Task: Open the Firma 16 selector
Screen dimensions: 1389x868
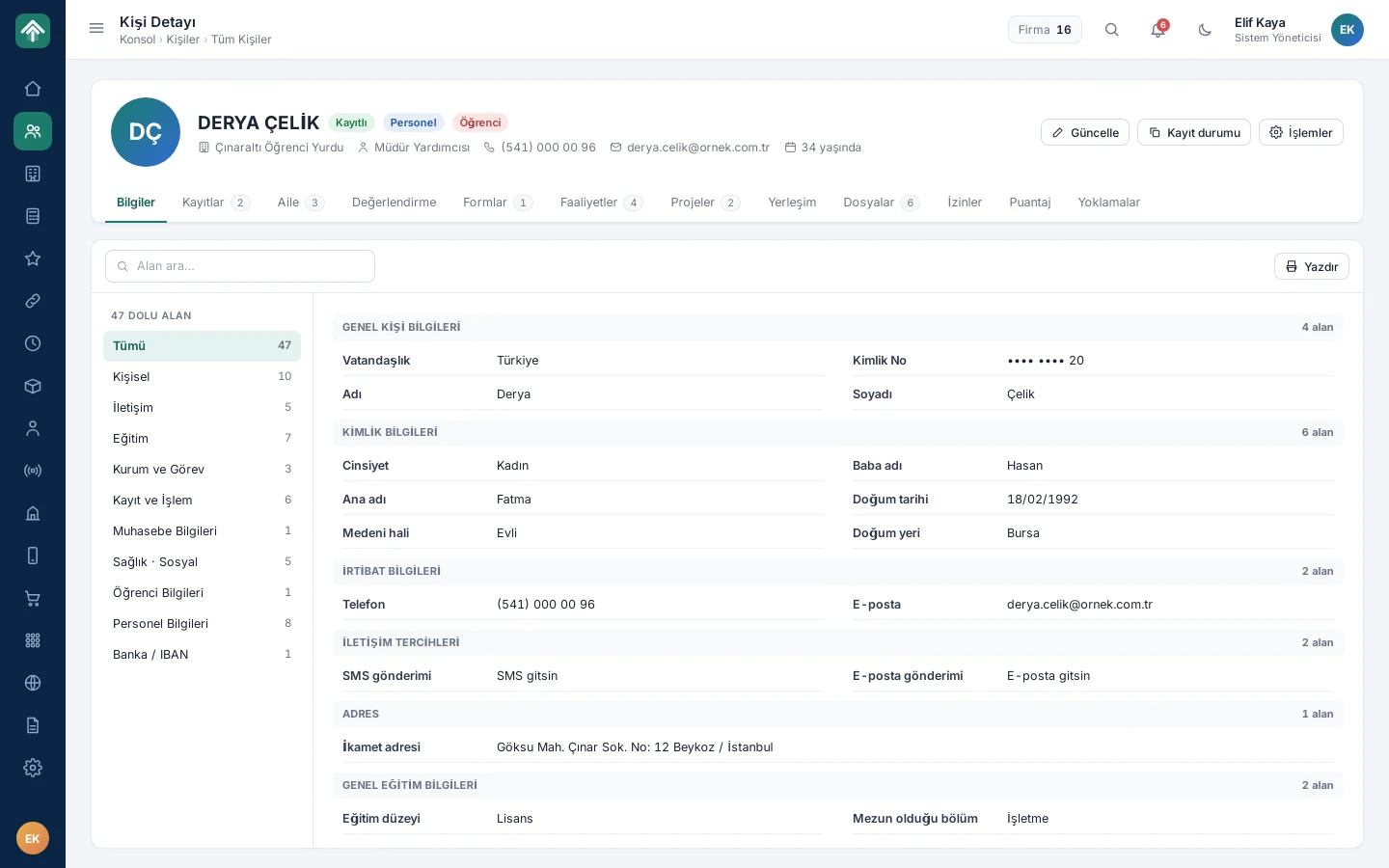Action: click(1045, 30)
